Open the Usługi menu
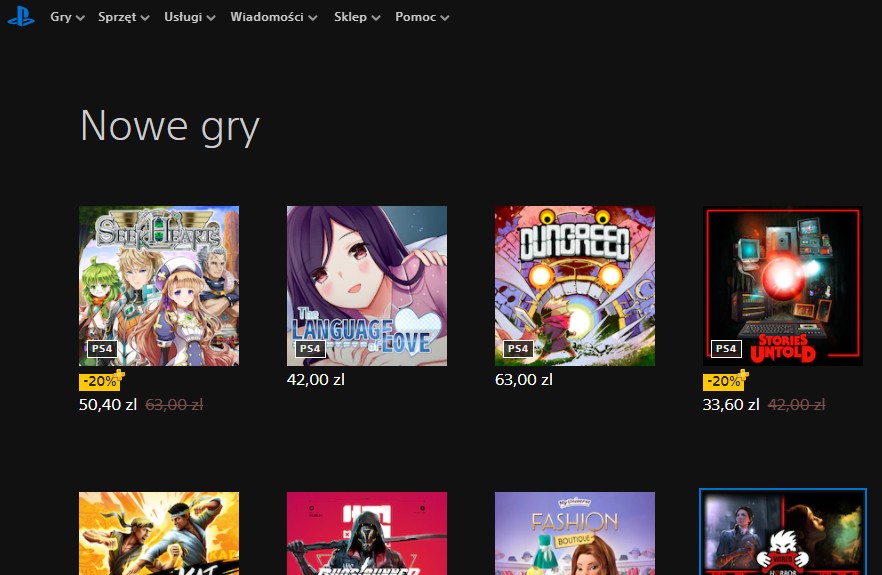This screenshot has width=882, height=575. [190, 17]
